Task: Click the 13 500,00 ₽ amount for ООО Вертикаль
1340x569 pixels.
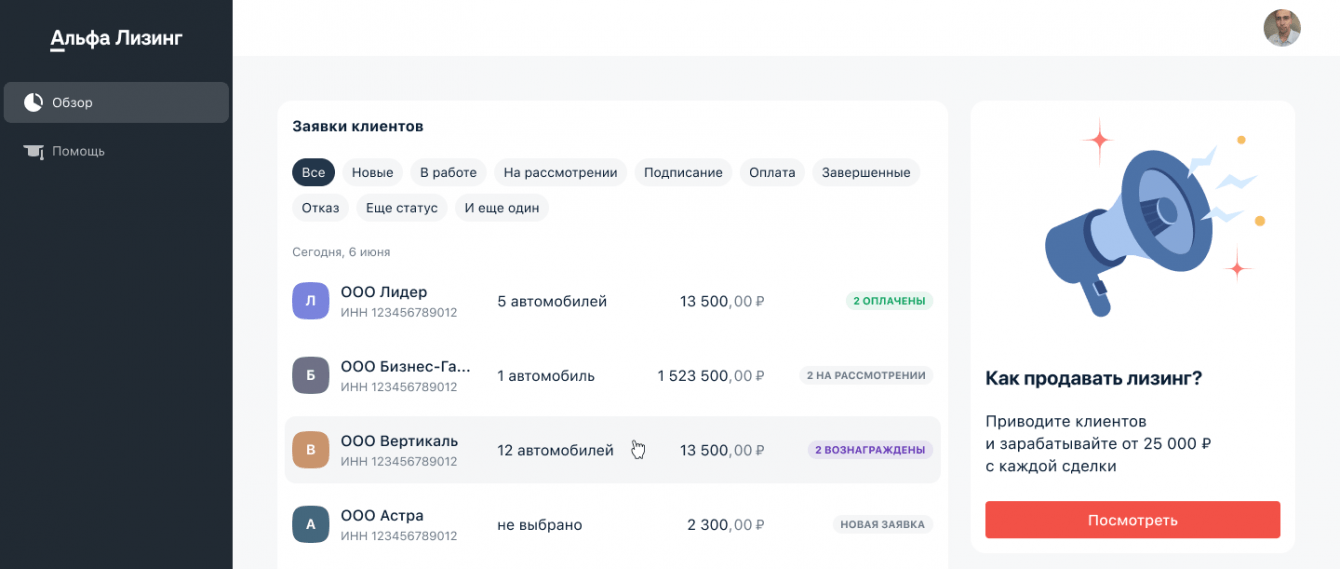Action: (723, 450)
